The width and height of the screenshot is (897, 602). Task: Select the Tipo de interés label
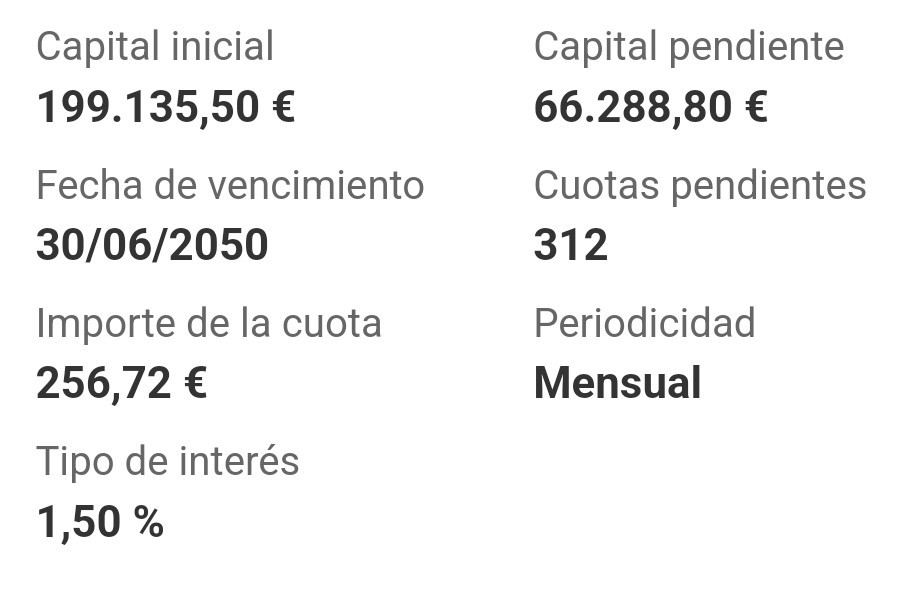[x=168, y=462]
